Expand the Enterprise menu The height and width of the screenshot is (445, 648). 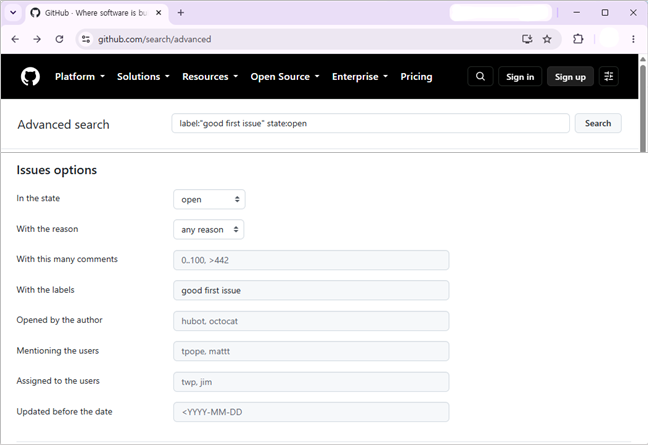click(x=360, y=76)
